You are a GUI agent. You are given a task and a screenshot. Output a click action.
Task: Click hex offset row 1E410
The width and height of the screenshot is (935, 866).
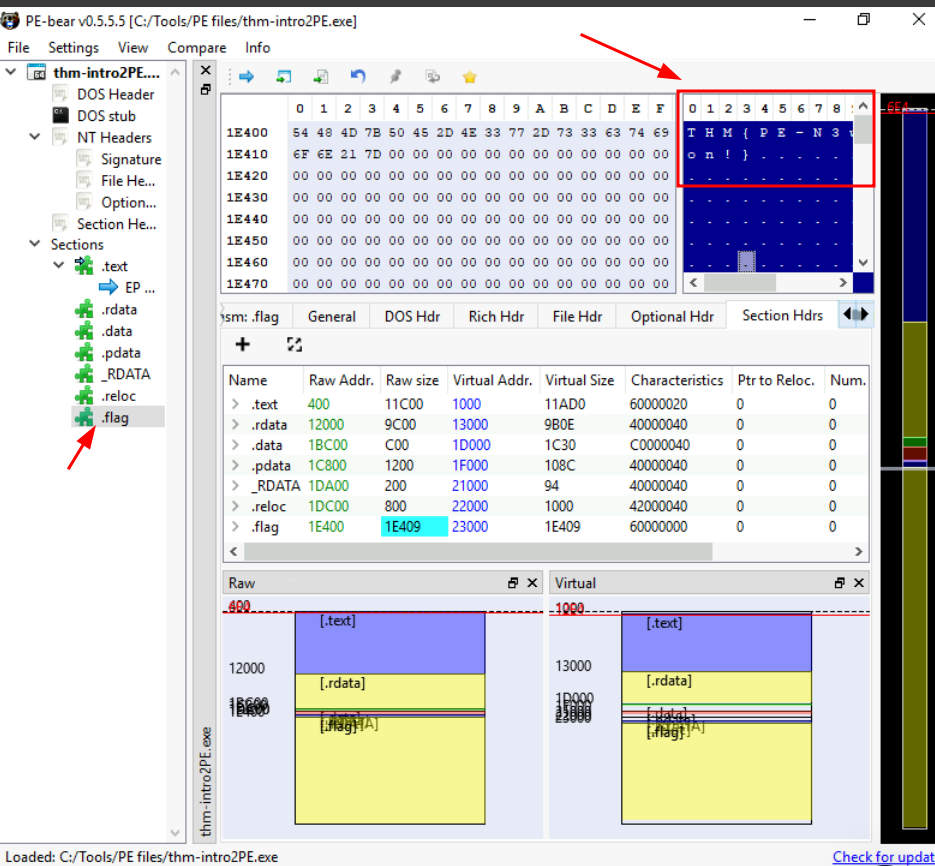point(247,154)
